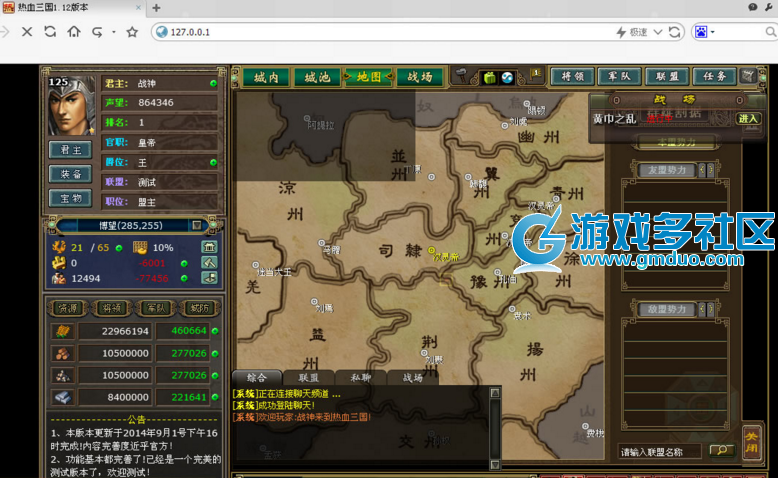Click the wood logs resource icon
This screenshot has width=778, height=478.
pos(63,353)
